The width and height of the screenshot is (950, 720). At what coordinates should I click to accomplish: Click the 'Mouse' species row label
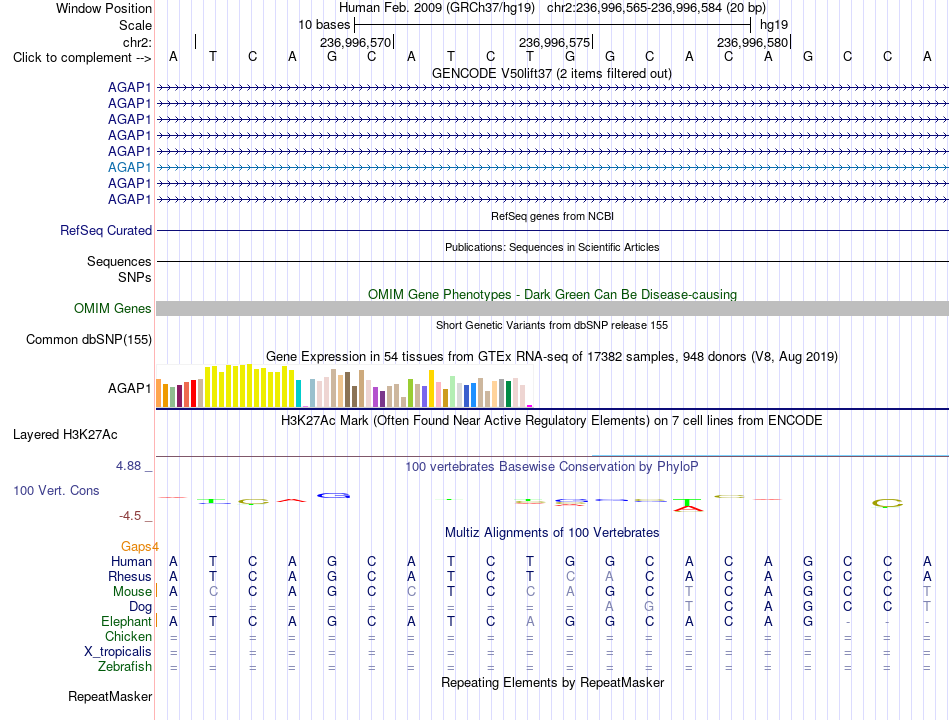(x=132, y=592)
